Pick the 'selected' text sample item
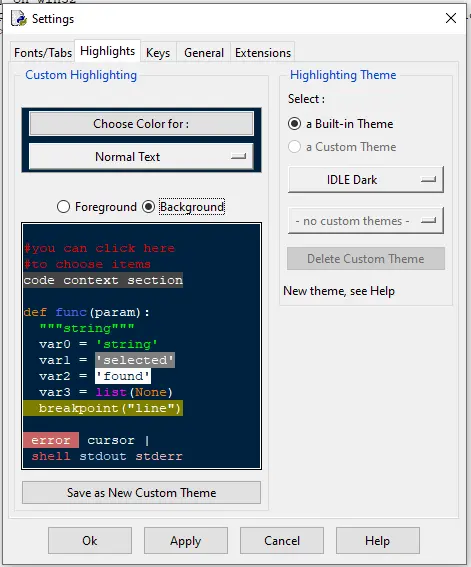This screenshot has width=471, height=567. pos(135,360)
